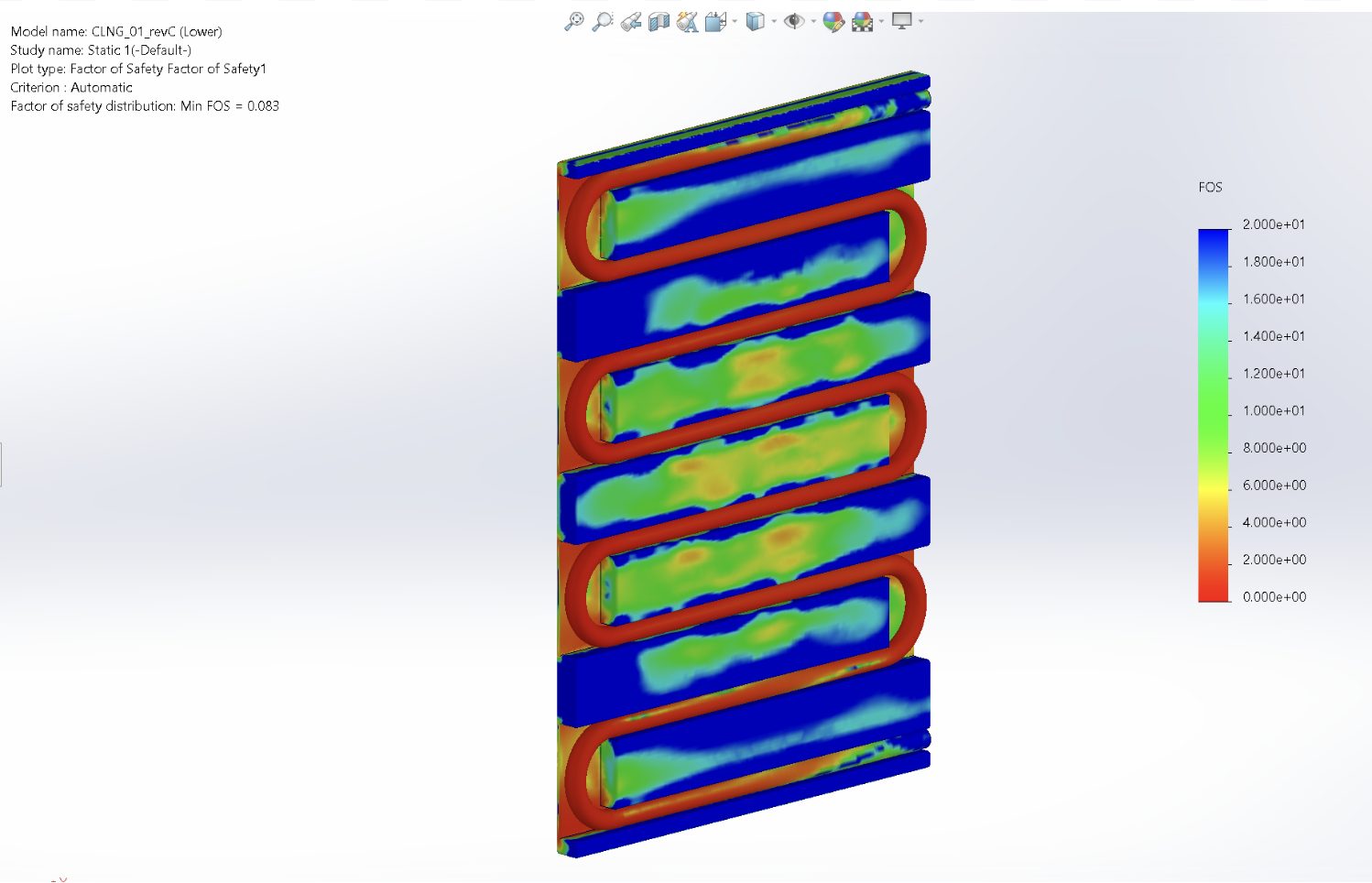Click the View Settings monitor icon

(x=902, y=20)
